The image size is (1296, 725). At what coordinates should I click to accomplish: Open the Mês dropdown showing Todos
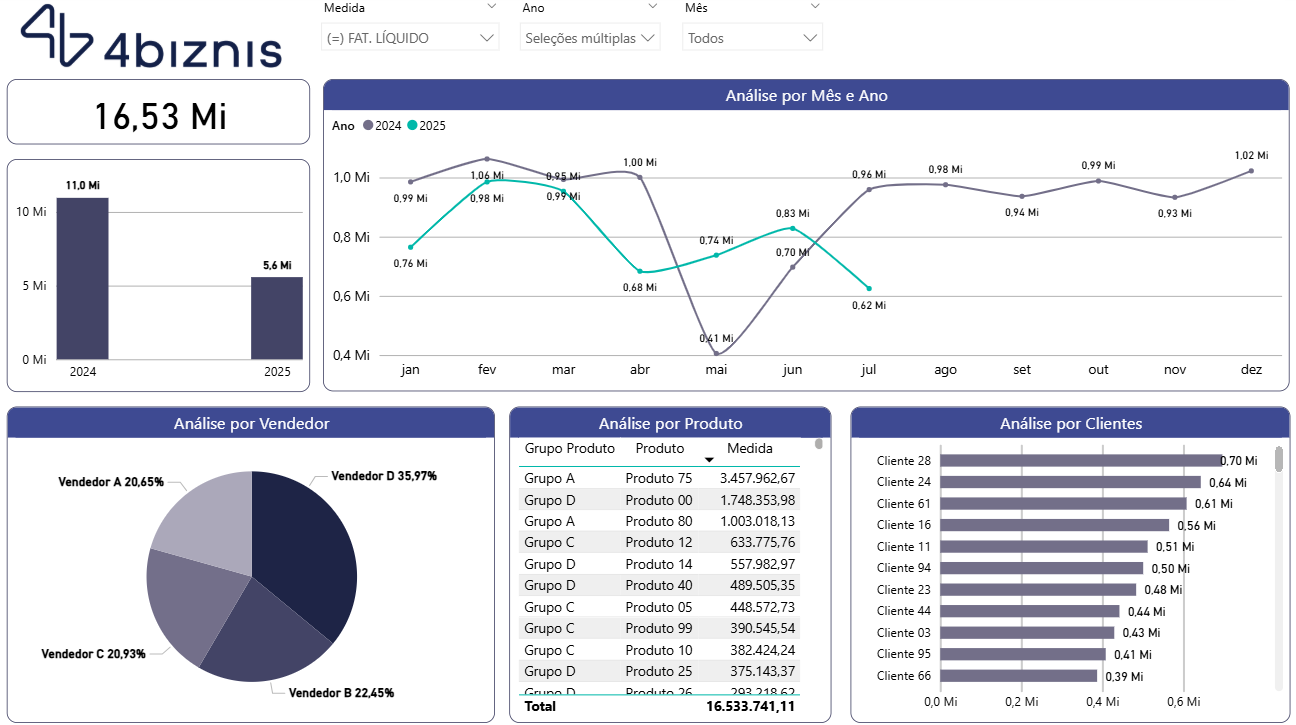coord(752,38)
